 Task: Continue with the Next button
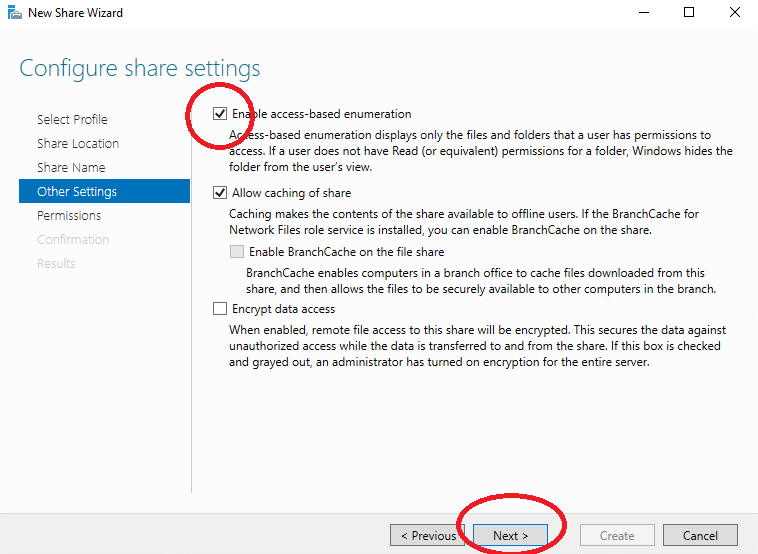510,535
